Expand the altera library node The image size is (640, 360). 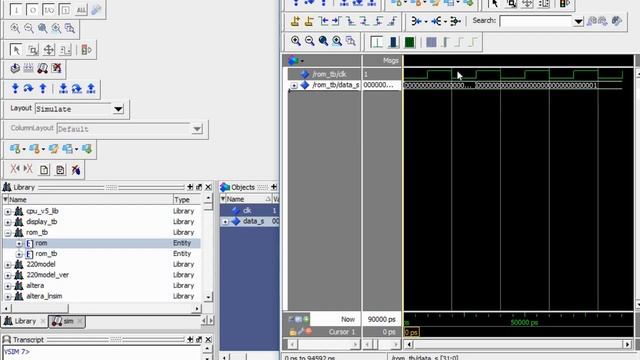tap(8, 286)
